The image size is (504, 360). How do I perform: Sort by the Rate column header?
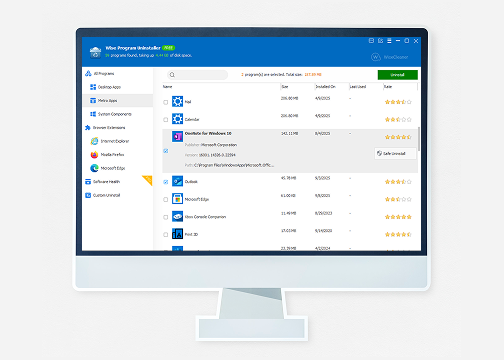(388, 87)
